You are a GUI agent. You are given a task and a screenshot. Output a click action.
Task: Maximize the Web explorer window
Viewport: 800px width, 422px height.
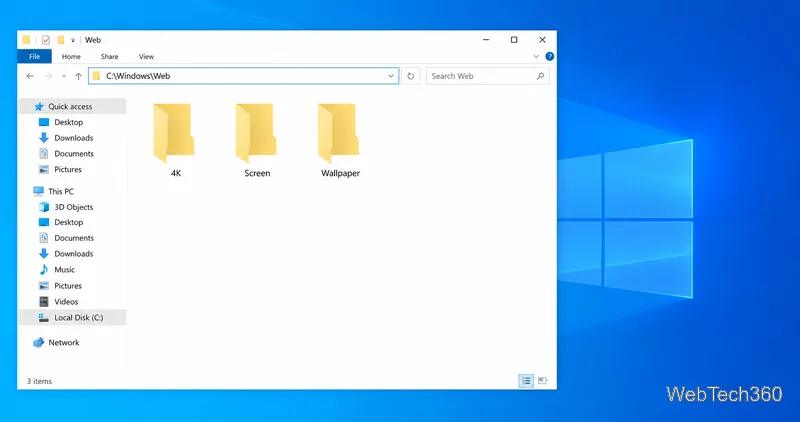tap(514, 40)
